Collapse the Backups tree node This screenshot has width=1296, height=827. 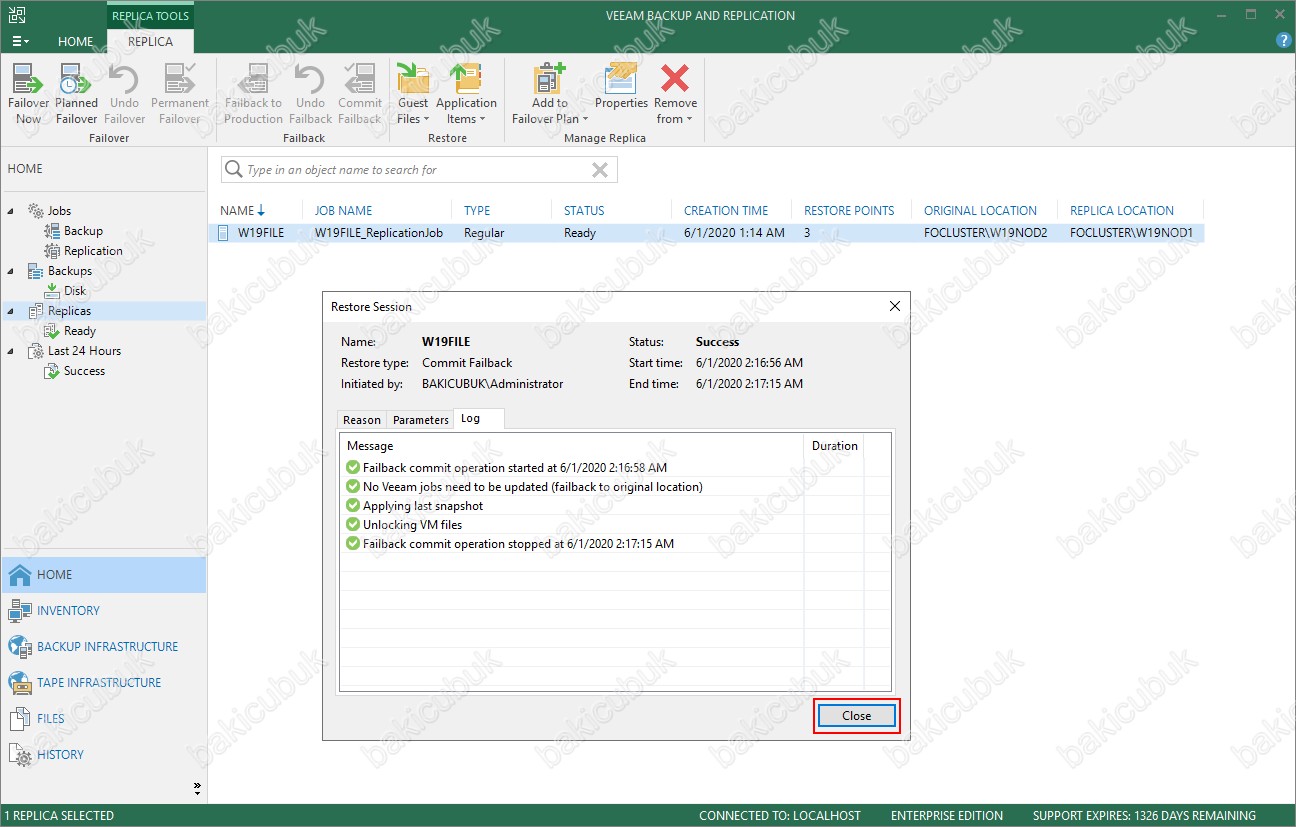pos(11,271)
